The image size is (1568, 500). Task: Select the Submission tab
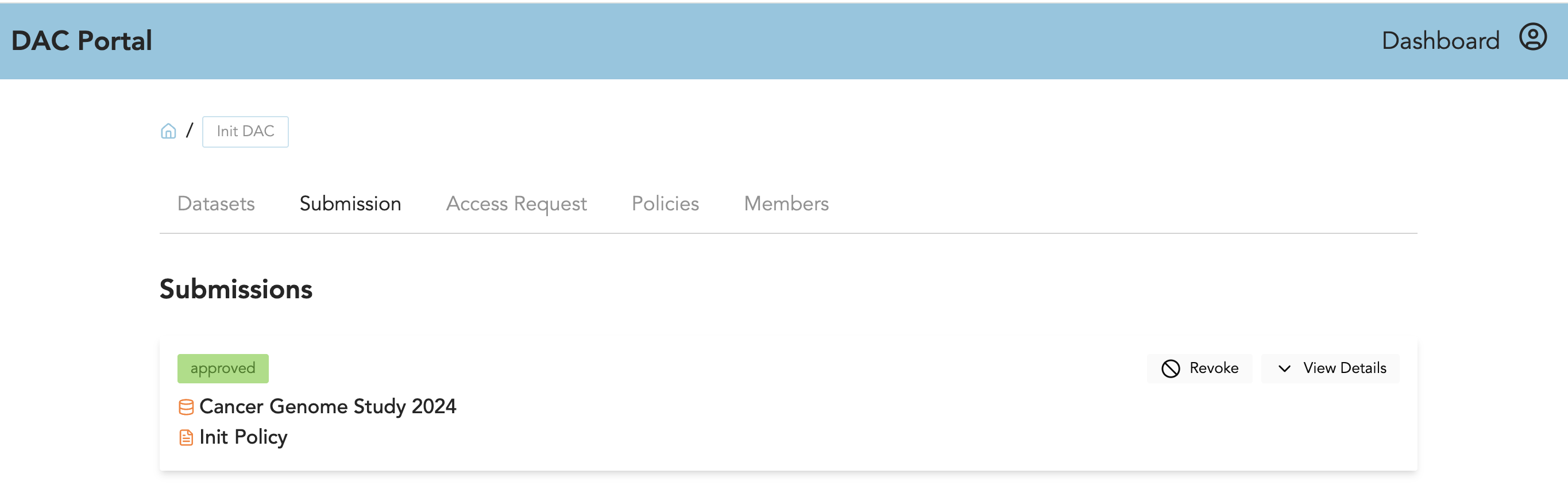coord(350,203)
